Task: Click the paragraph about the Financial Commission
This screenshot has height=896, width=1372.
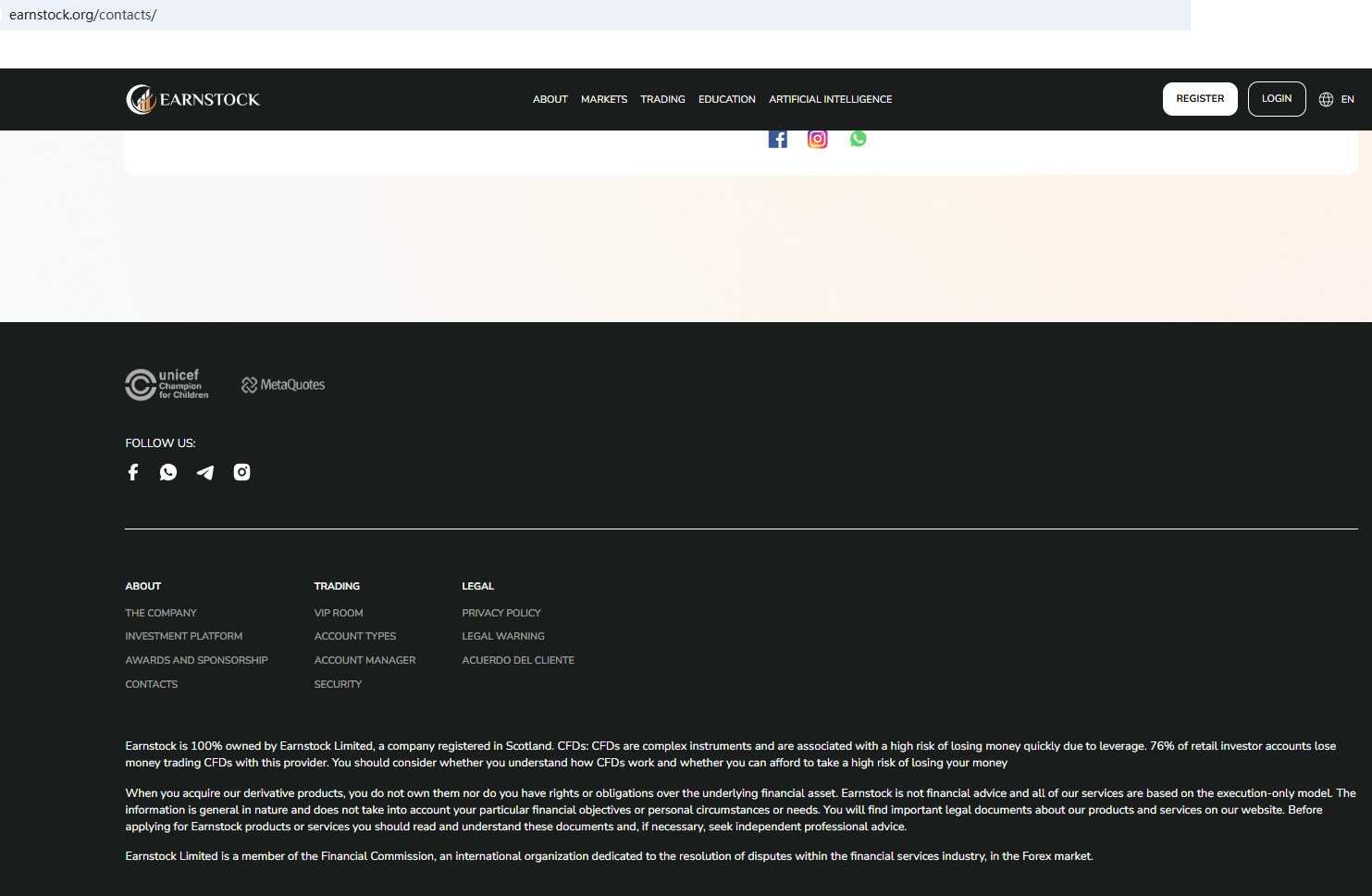Action: tap(610, 856)
